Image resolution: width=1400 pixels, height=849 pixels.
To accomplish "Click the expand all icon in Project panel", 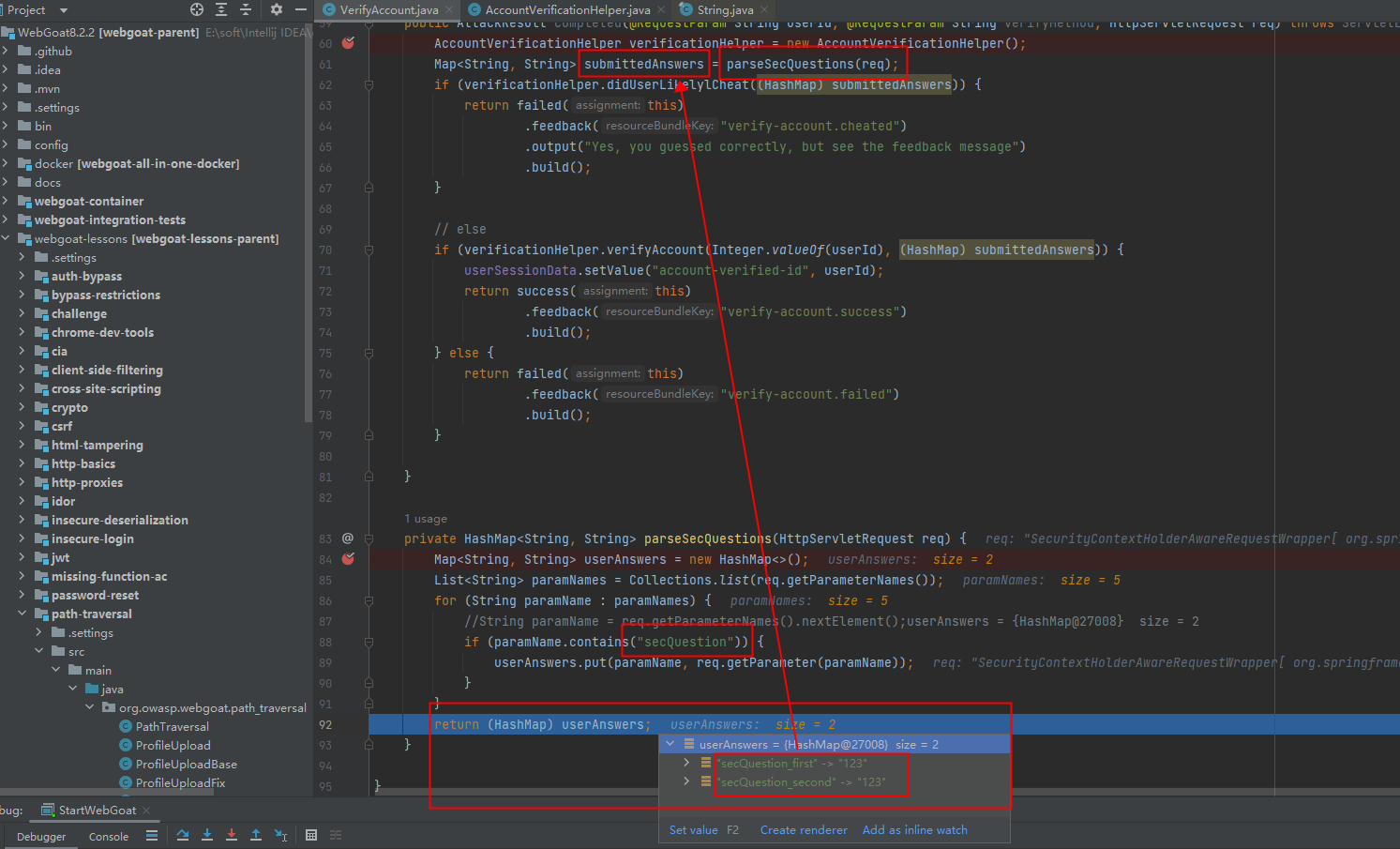I will click(x=221, y=9).
